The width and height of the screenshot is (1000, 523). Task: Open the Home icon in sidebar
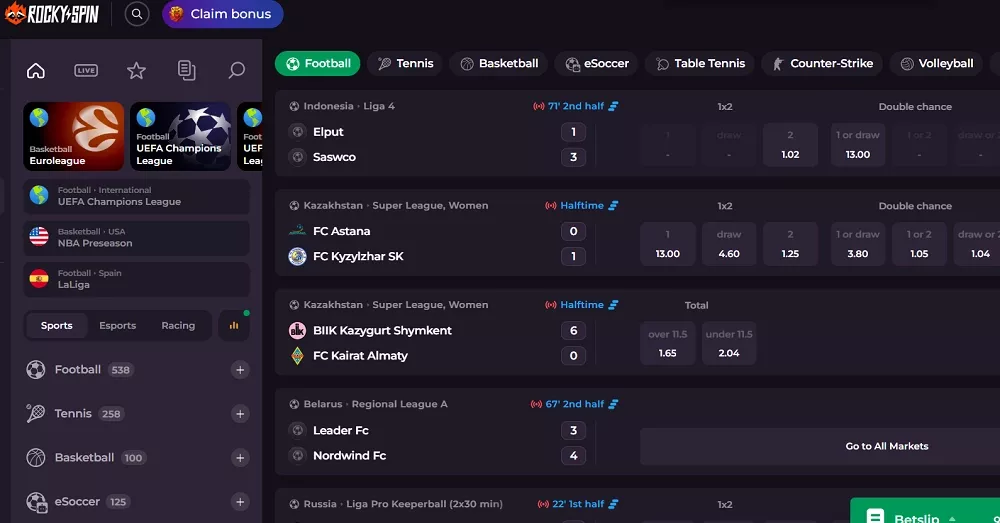pos(36,70)
